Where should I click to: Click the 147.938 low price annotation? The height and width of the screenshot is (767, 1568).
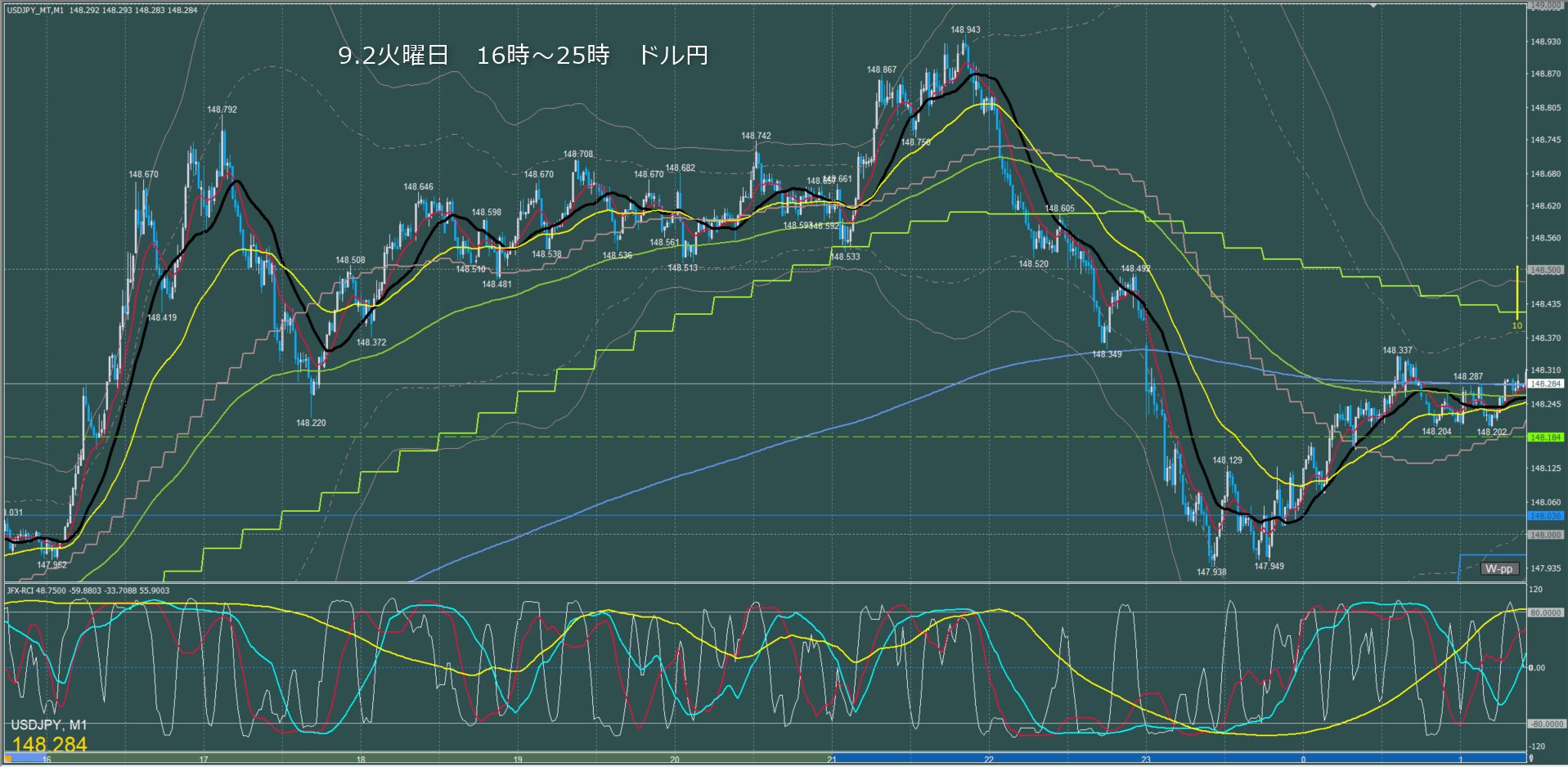[1211, 572]
